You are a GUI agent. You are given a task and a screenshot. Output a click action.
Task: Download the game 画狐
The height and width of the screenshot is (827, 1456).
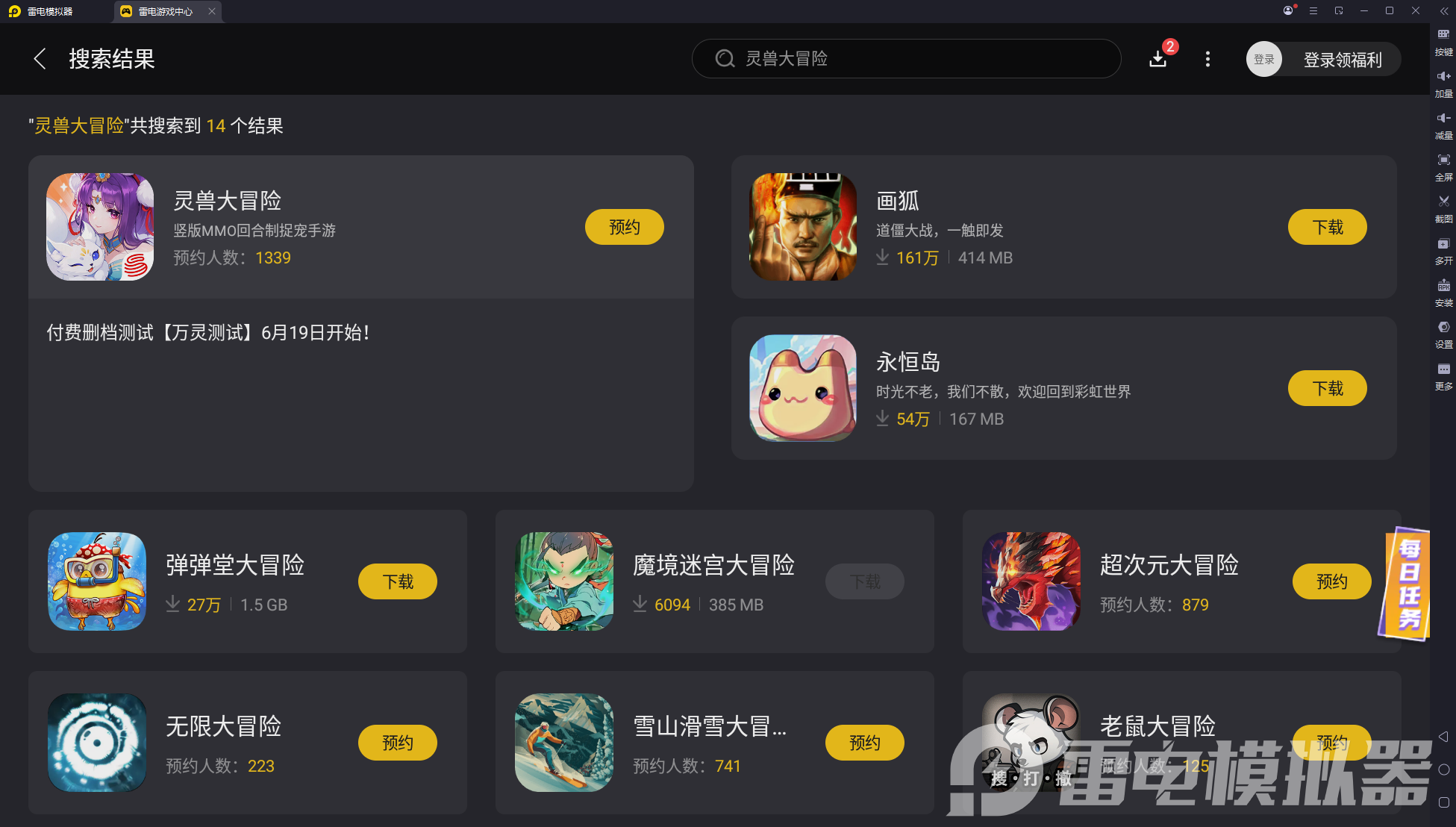(1328, 227)
